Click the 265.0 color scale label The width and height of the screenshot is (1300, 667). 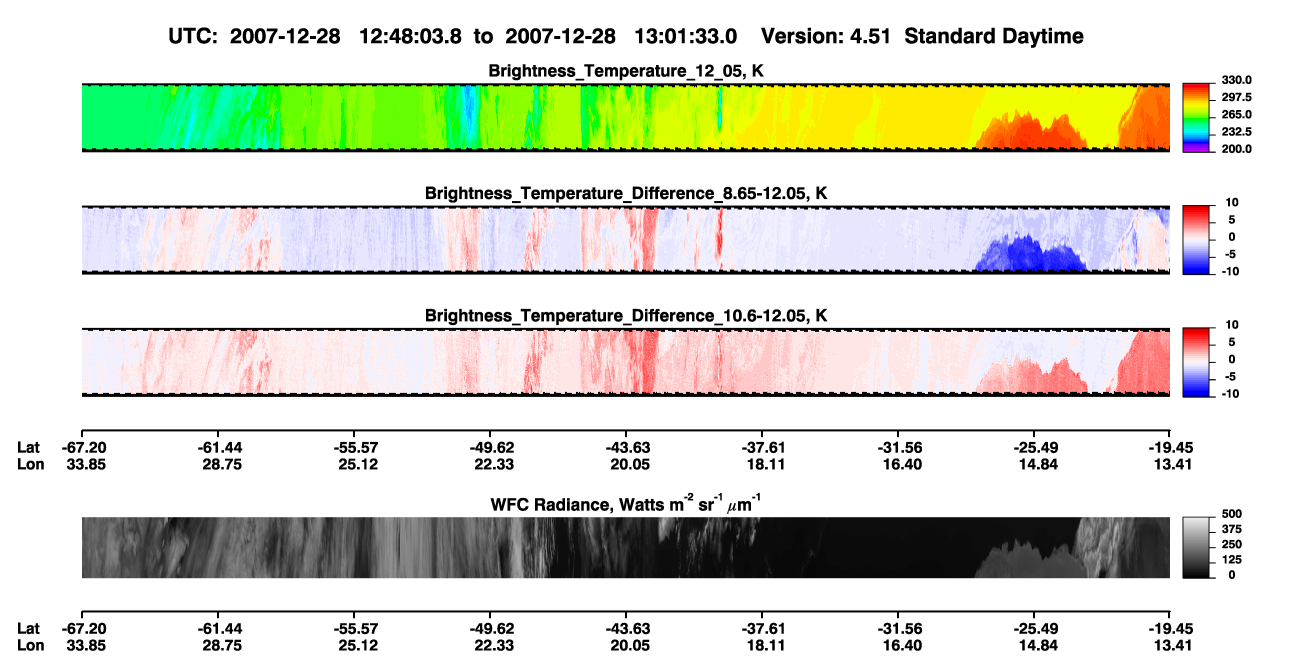1237,115
